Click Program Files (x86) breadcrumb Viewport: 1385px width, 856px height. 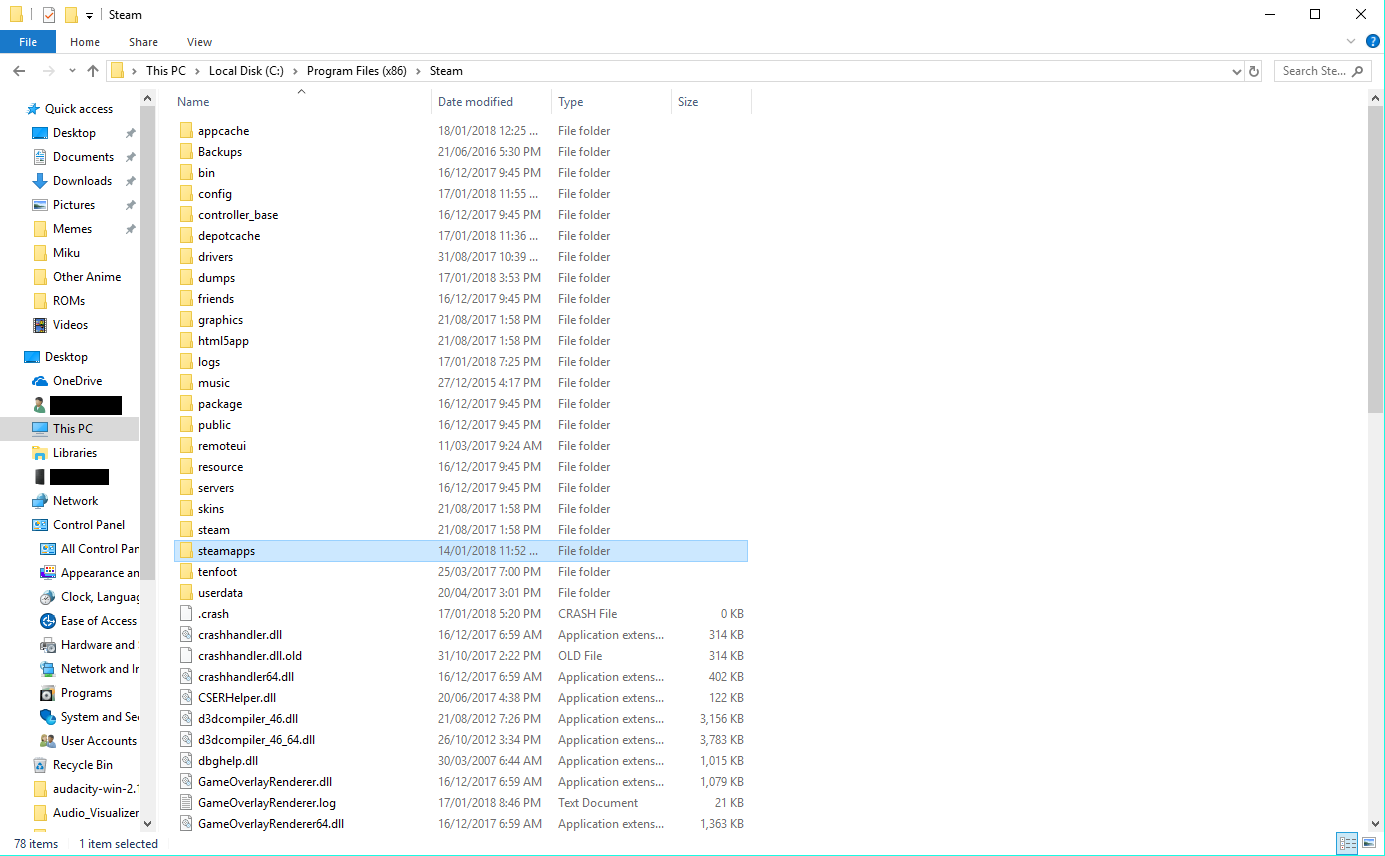[357, 71]
